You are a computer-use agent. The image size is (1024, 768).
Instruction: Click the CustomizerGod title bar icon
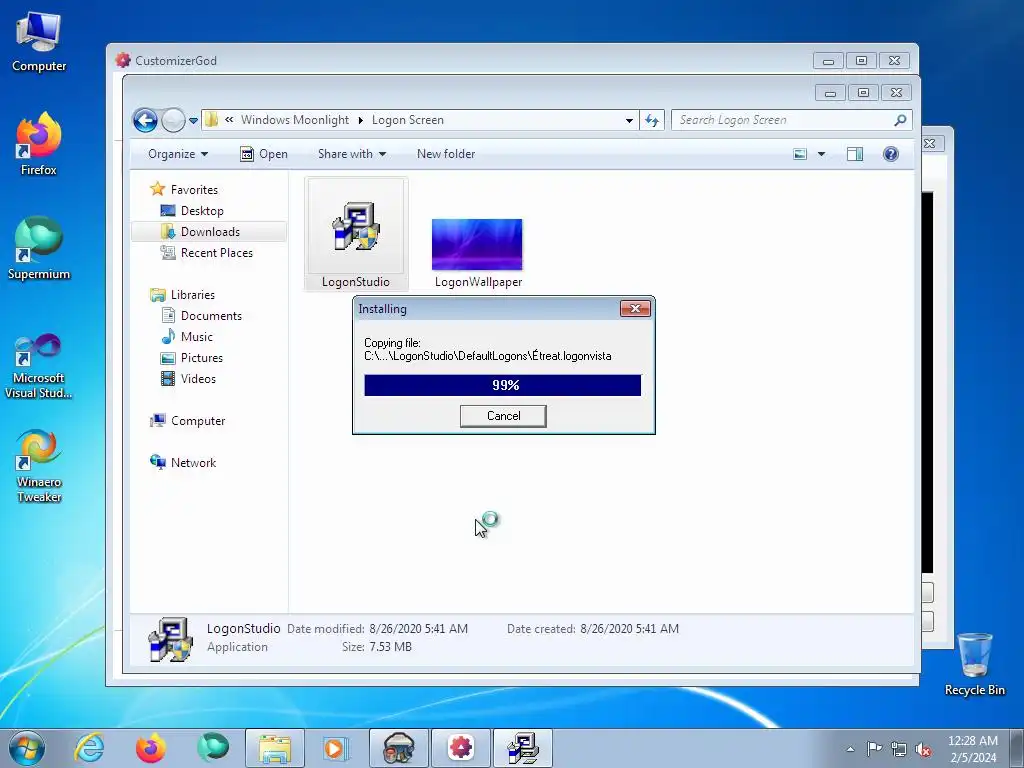(x=123, y=61)
